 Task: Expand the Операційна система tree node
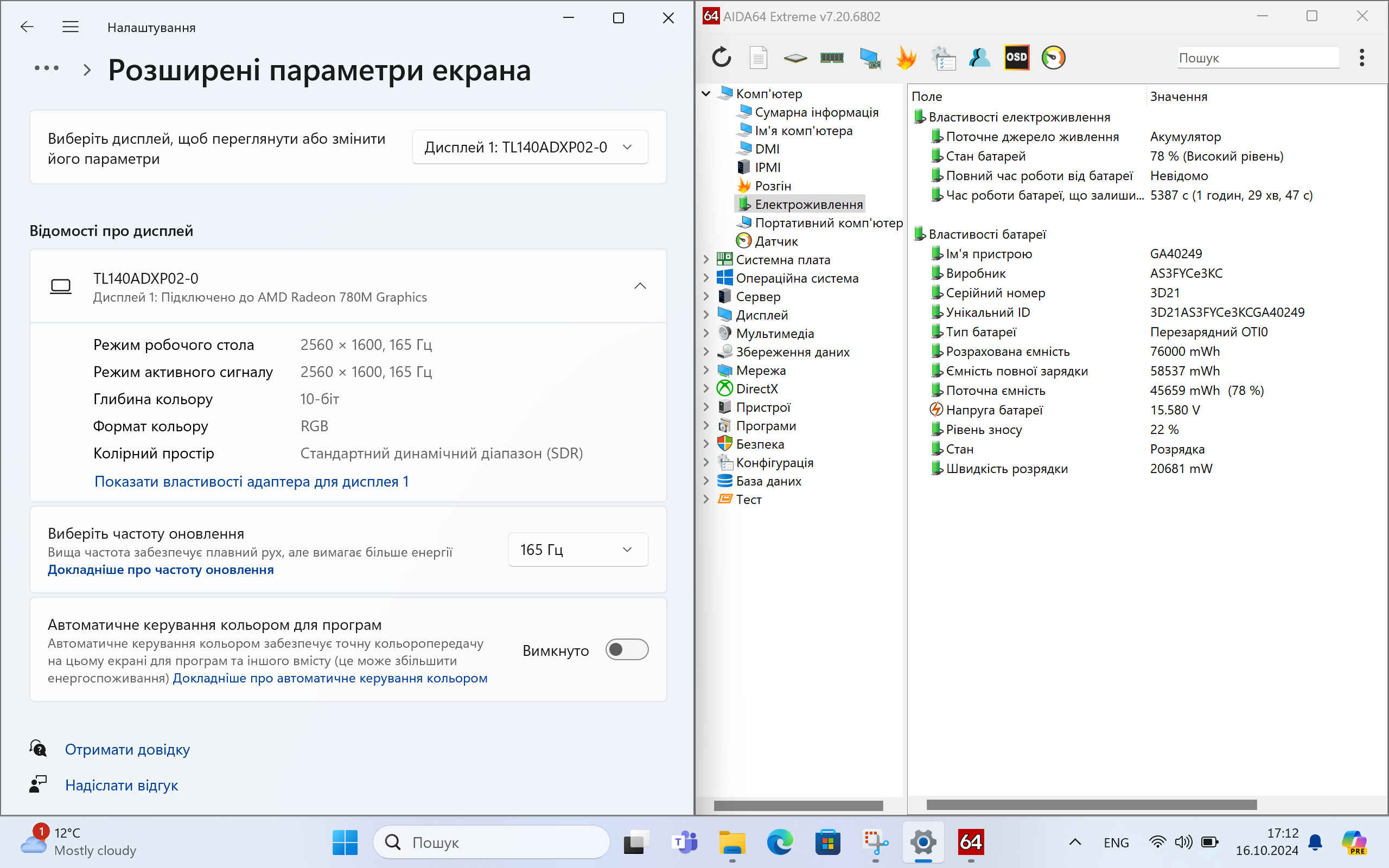click(706, 278)
